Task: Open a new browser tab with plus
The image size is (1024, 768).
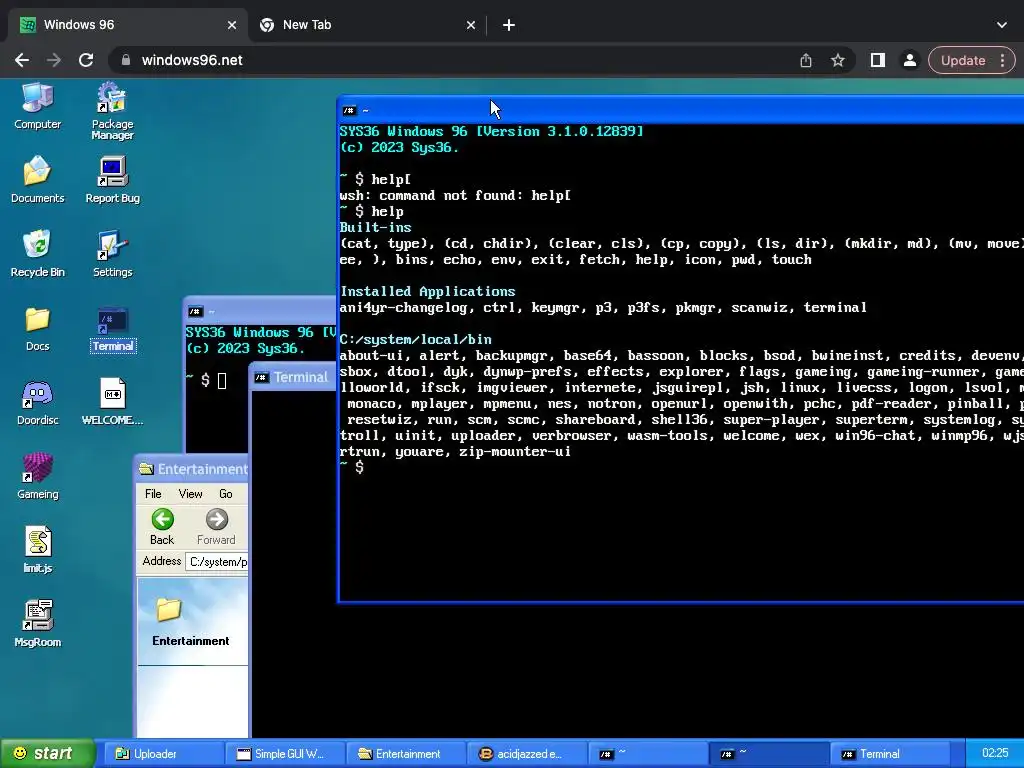Action: pos(509,25)
